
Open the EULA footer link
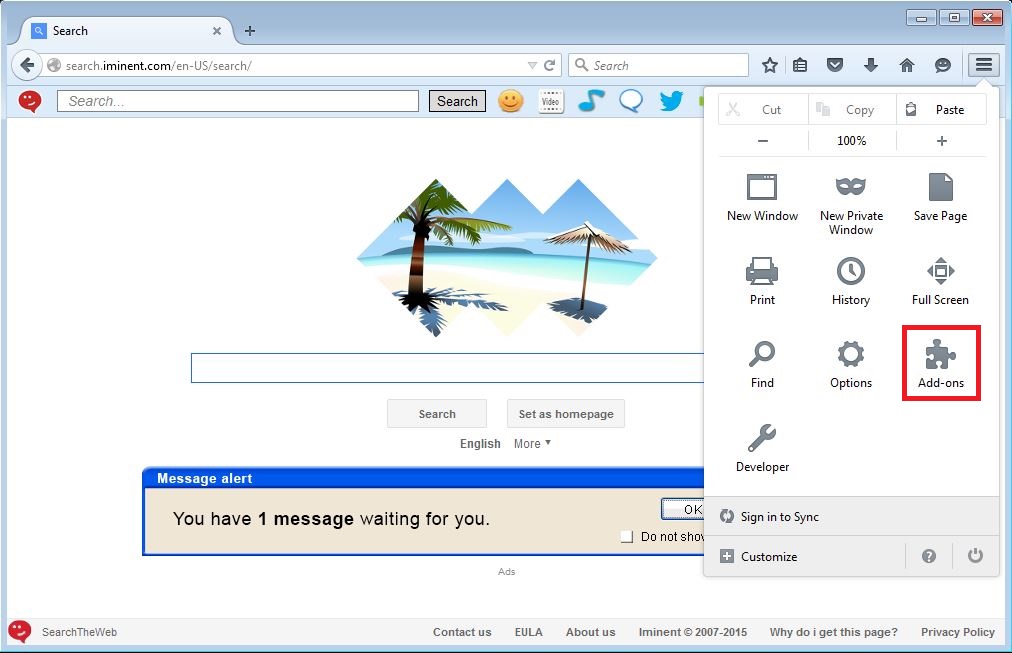[x=529, y=632]
